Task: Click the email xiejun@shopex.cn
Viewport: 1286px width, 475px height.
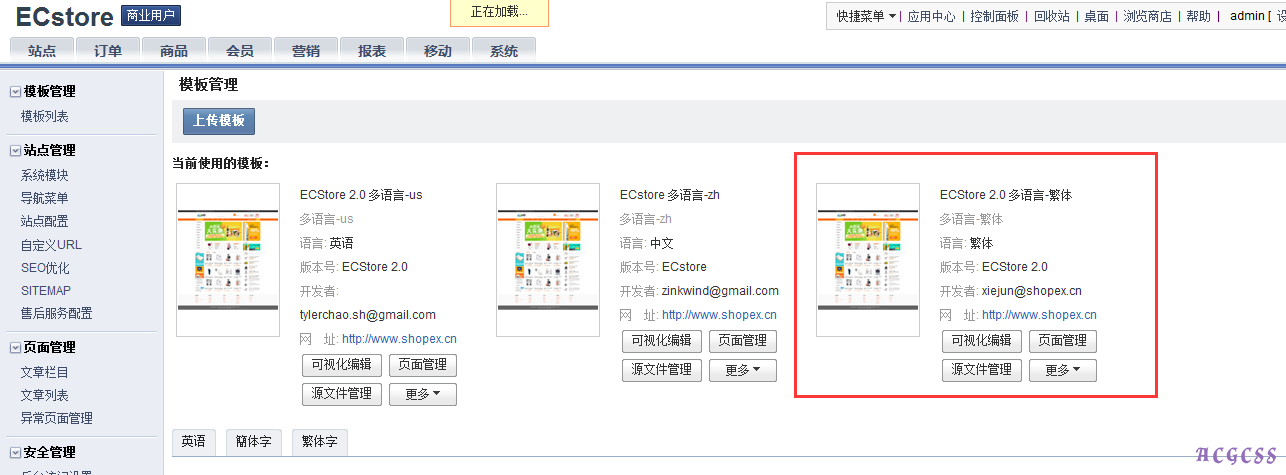Action: point(1032,291)
